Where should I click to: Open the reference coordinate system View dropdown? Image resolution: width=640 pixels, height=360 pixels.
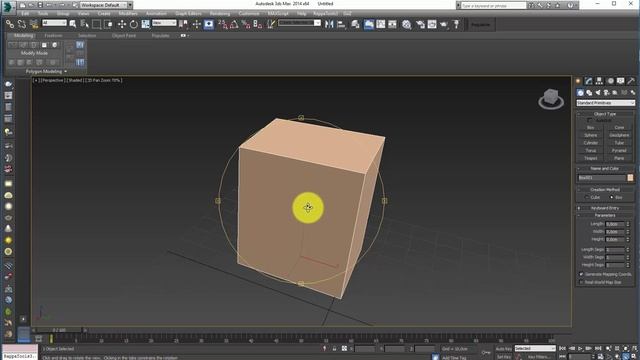164,23
